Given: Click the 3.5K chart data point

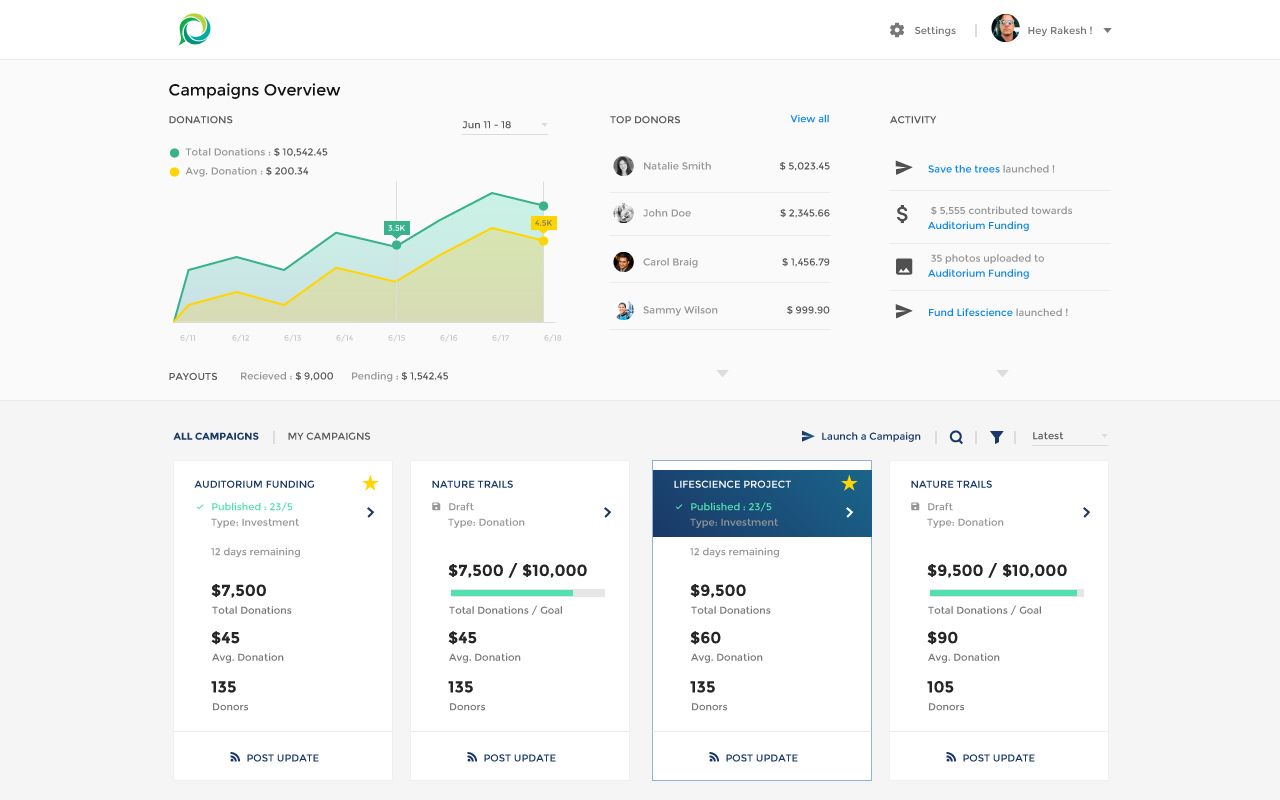Looking at the screenshot, I should tap(396, 245).
